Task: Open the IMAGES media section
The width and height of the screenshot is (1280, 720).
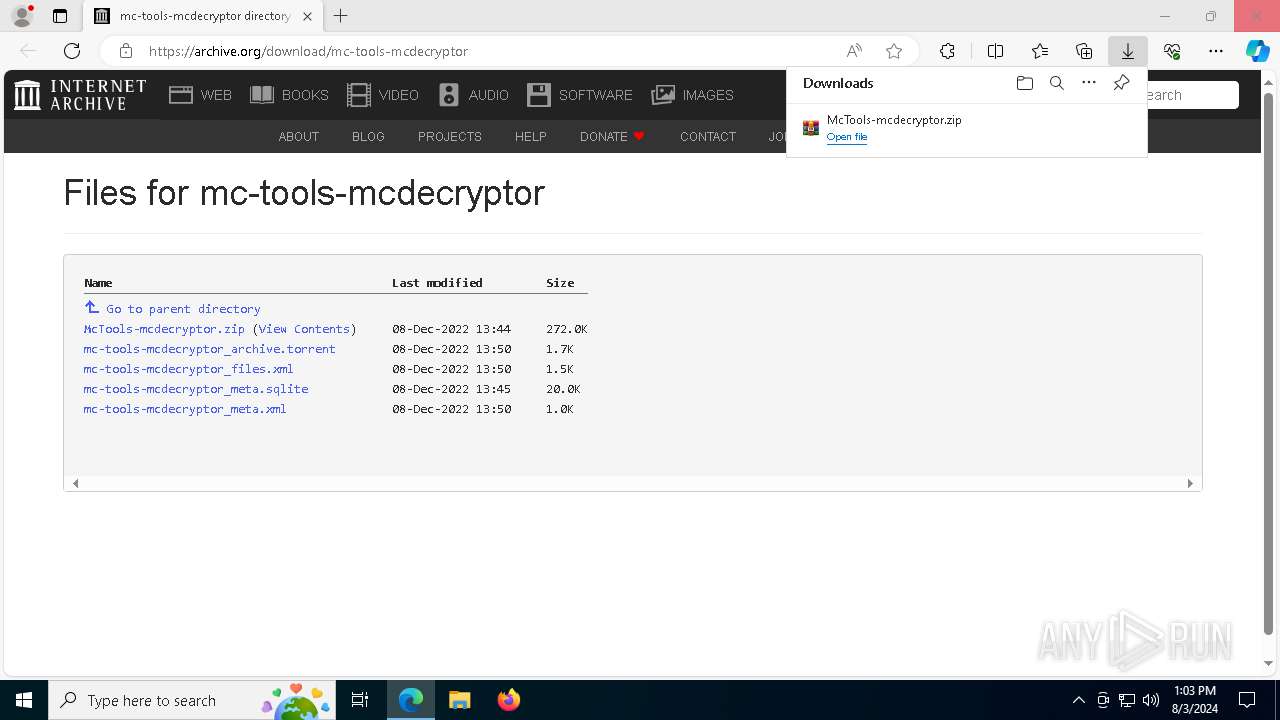Action: [692, 95]
